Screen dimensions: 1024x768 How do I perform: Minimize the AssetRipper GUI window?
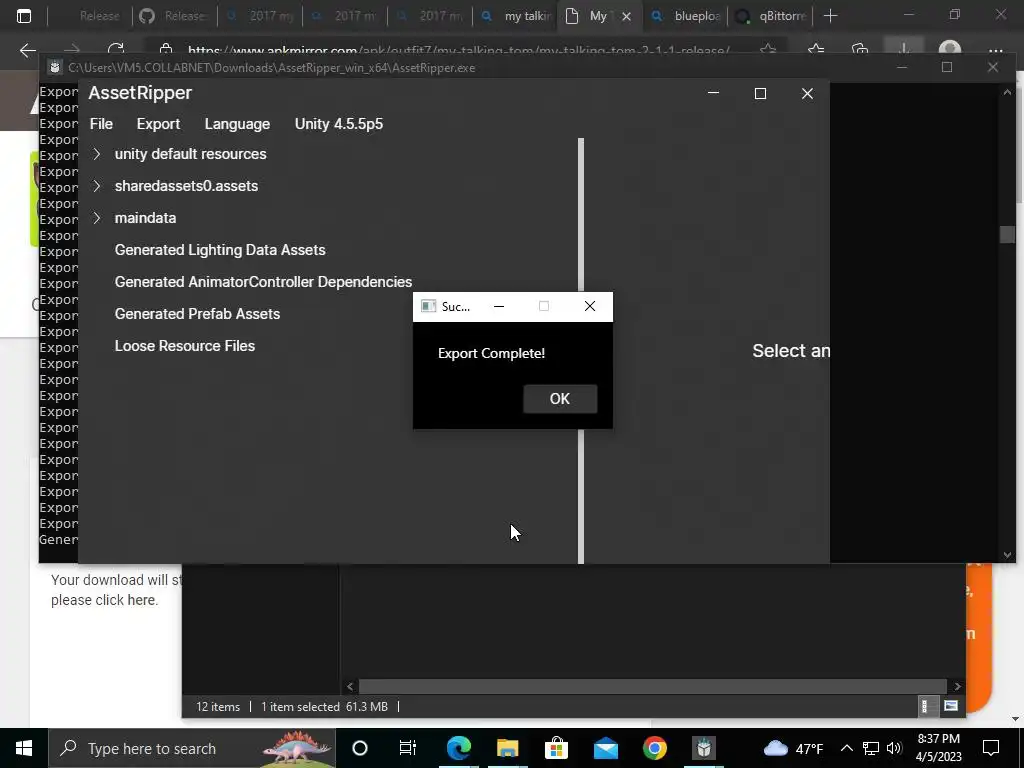(x=713, y=93)
